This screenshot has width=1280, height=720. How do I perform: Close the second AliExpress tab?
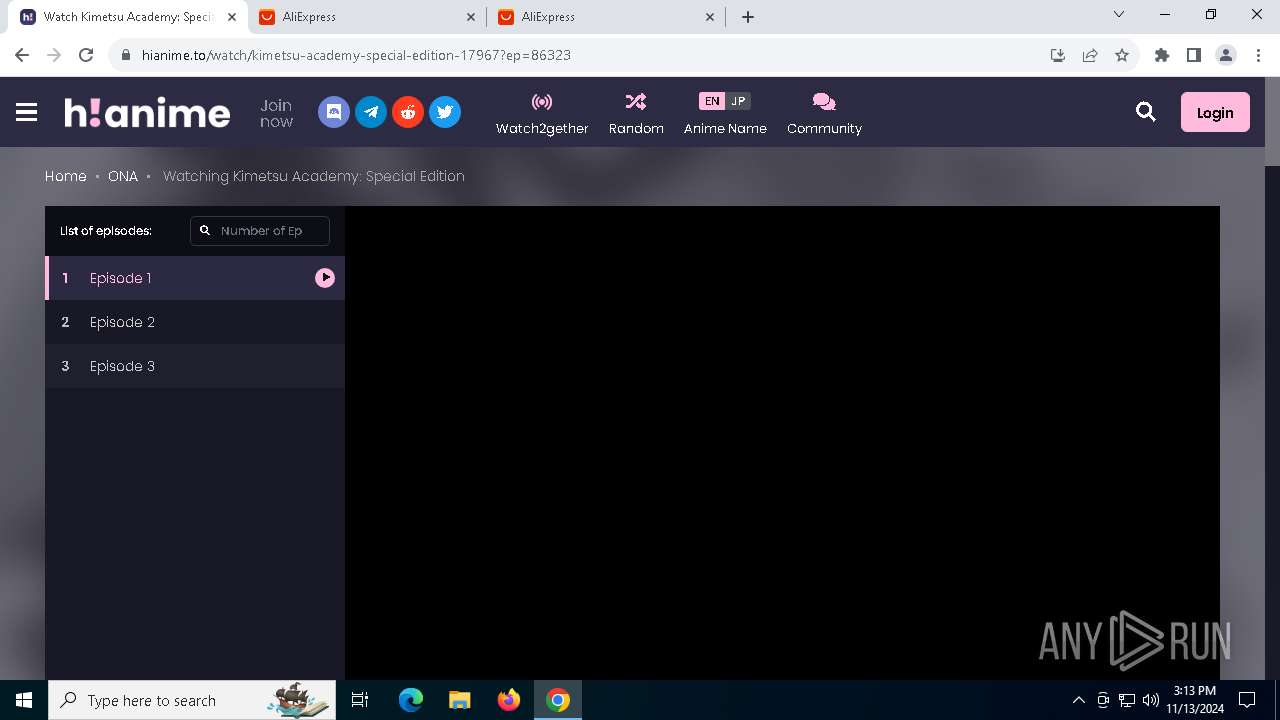click(711, 17)
